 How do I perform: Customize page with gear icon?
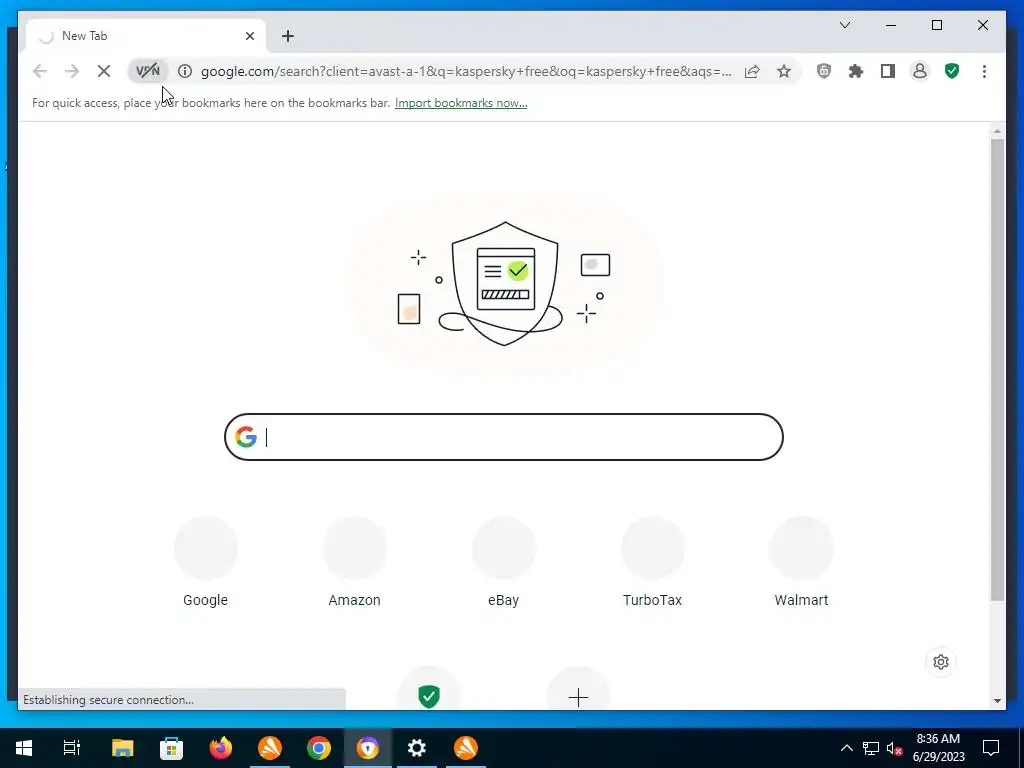pyautogui.click(x=941, y=662)
